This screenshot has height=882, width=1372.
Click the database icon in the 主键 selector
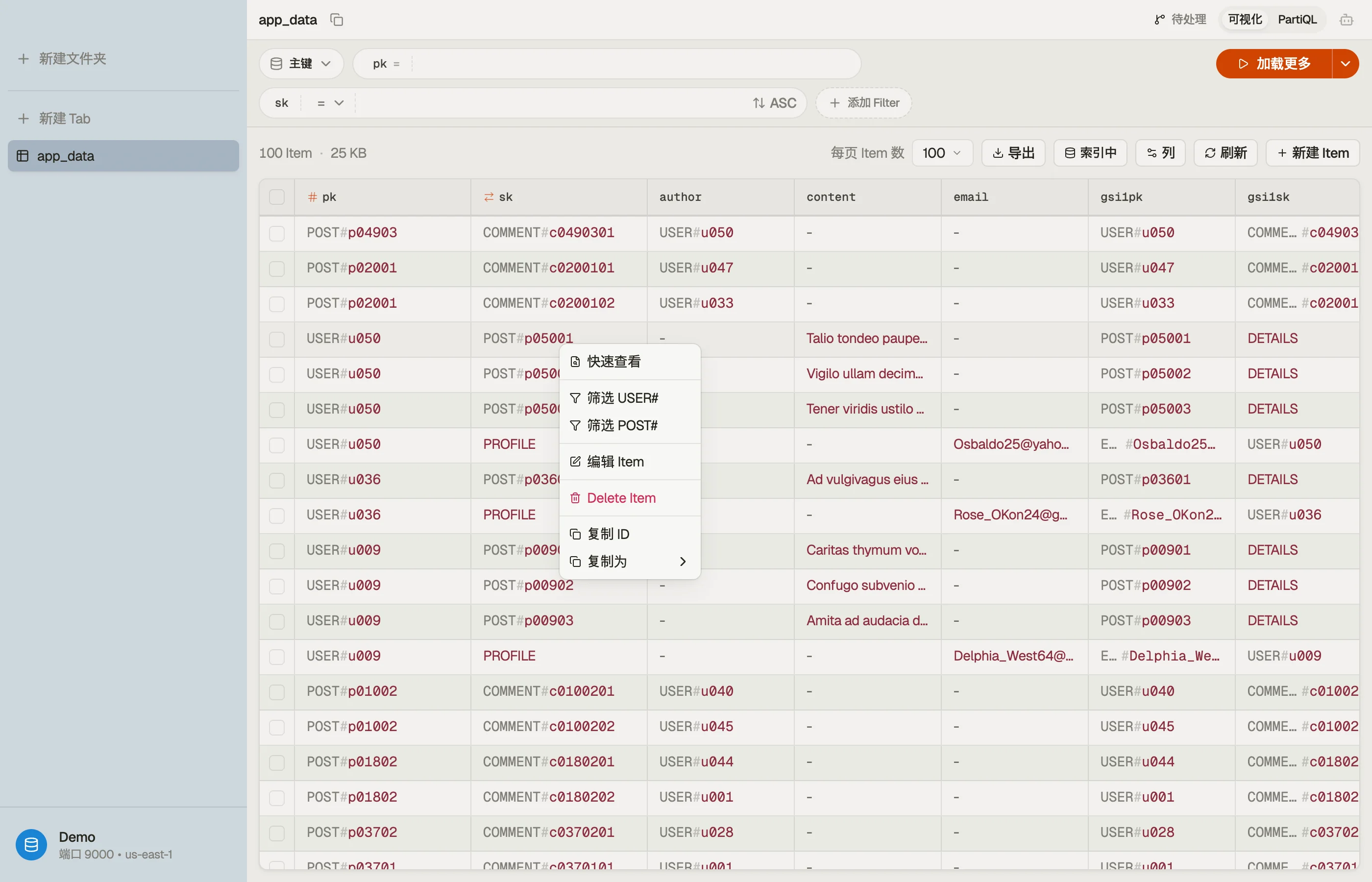click(x=276, y=64)
